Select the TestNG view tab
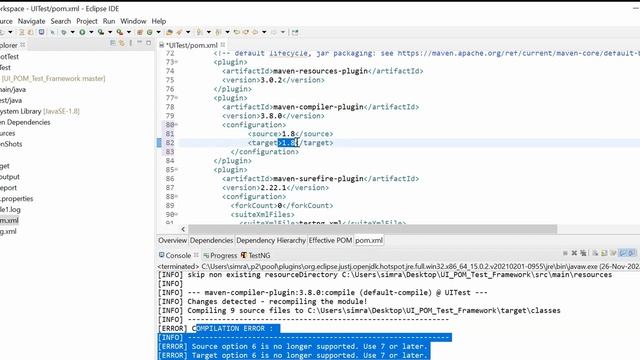Screen dimensions: 640x360 pos(256,256)
